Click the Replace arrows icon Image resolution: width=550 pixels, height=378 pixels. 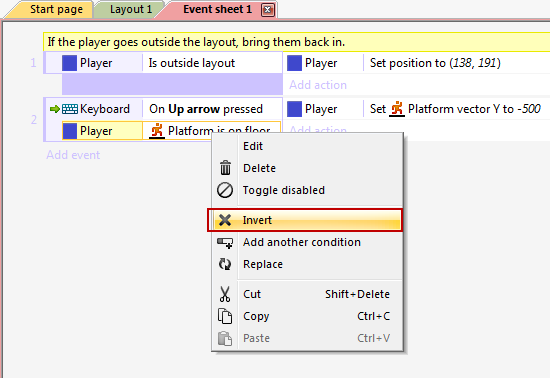(x=224, y=264)
